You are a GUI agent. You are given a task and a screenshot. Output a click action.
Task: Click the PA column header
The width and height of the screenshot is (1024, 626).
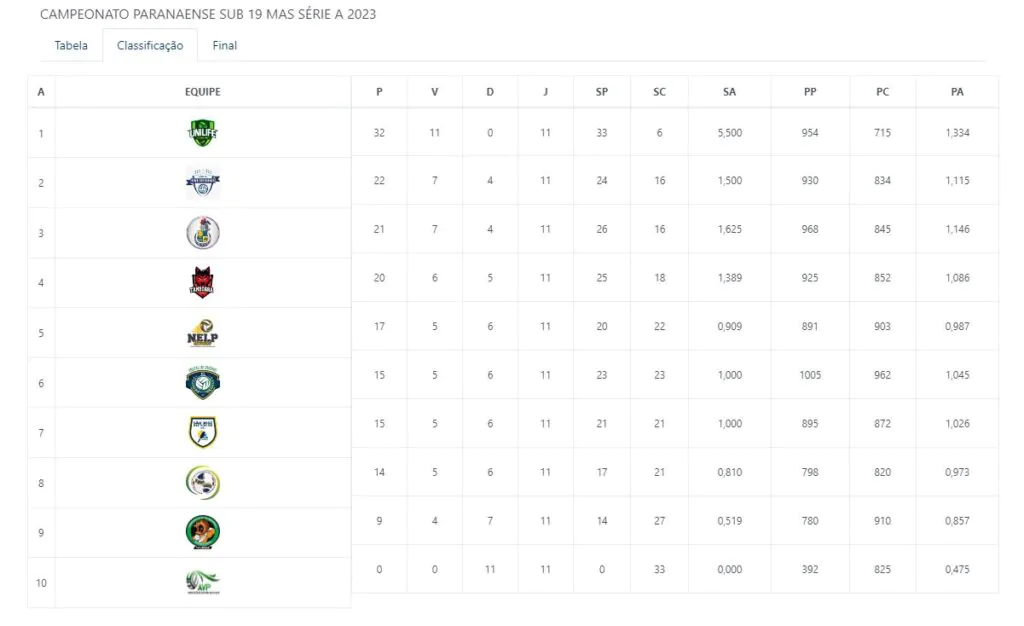tap(957, 92)
